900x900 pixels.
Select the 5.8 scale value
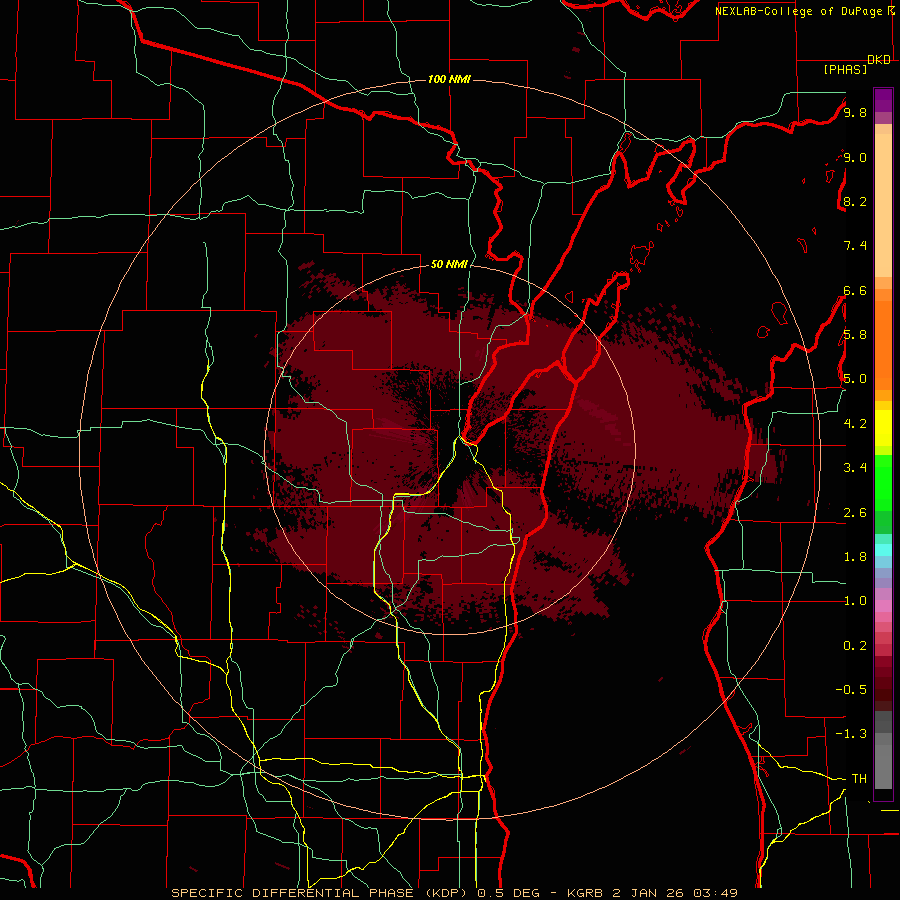[855, 335]
